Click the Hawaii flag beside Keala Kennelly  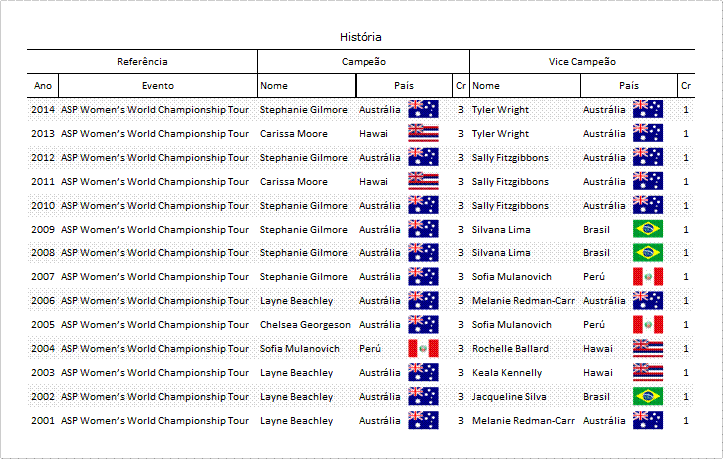[648, 372]
